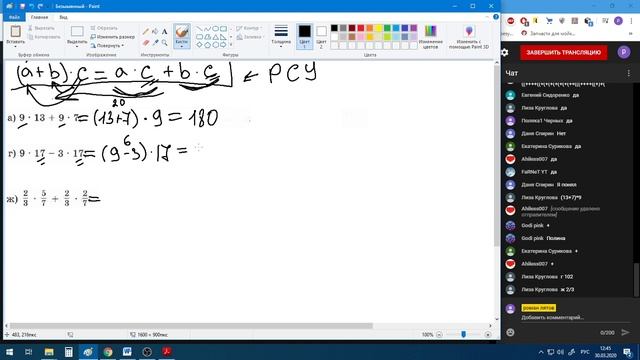Switch to the Home (Главная) ribbon tab
Screen dimensions: 640x360
point(40,17)
